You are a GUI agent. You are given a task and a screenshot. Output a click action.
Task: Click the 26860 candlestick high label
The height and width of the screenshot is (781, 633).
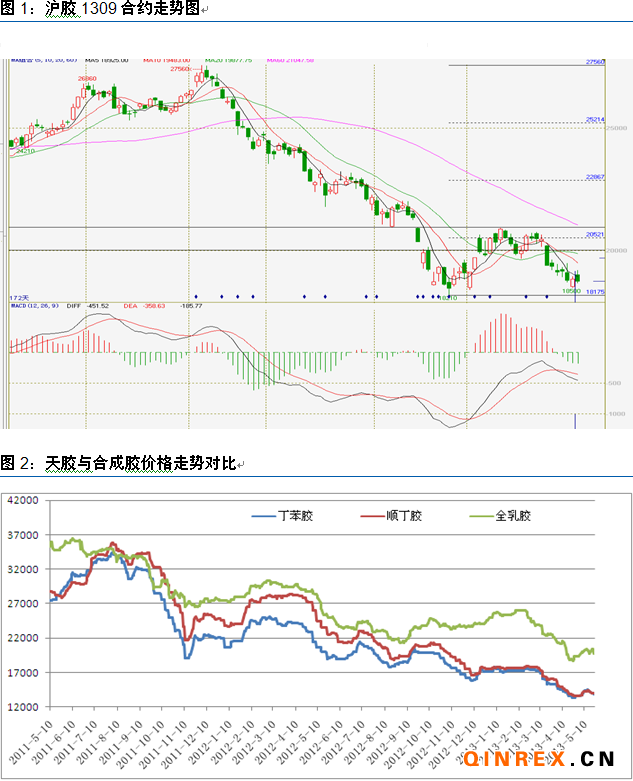coord(87,77)
